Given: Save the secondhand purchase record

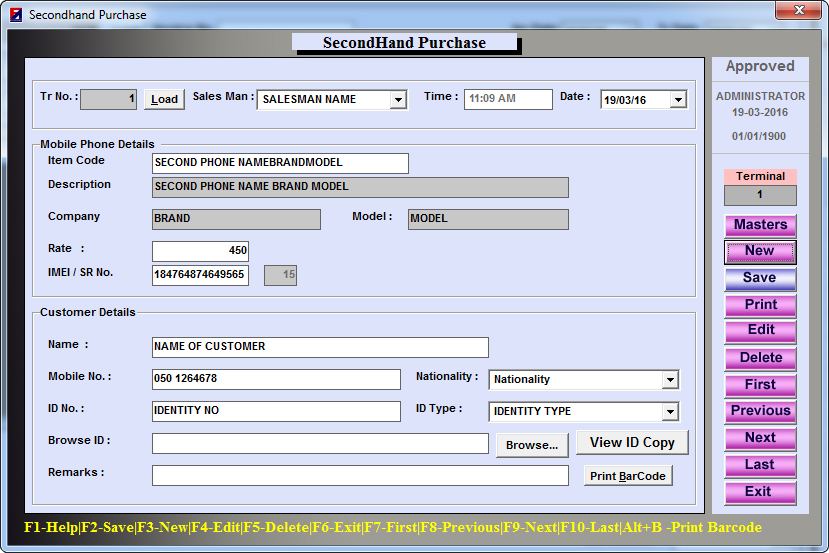Looking at the screenshot, I should 760,278.
